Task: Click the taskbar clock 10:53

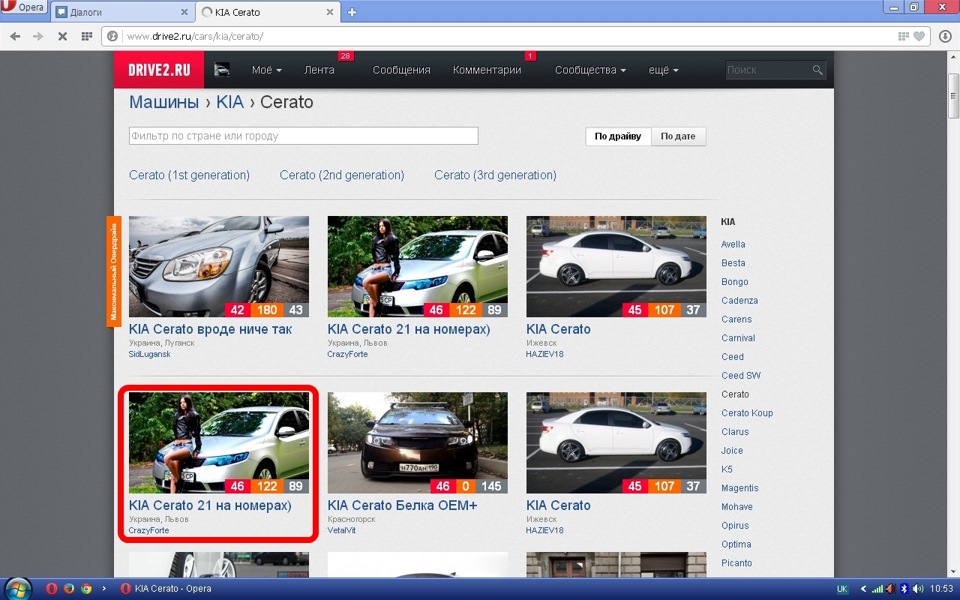Action: tap(942, 589)
